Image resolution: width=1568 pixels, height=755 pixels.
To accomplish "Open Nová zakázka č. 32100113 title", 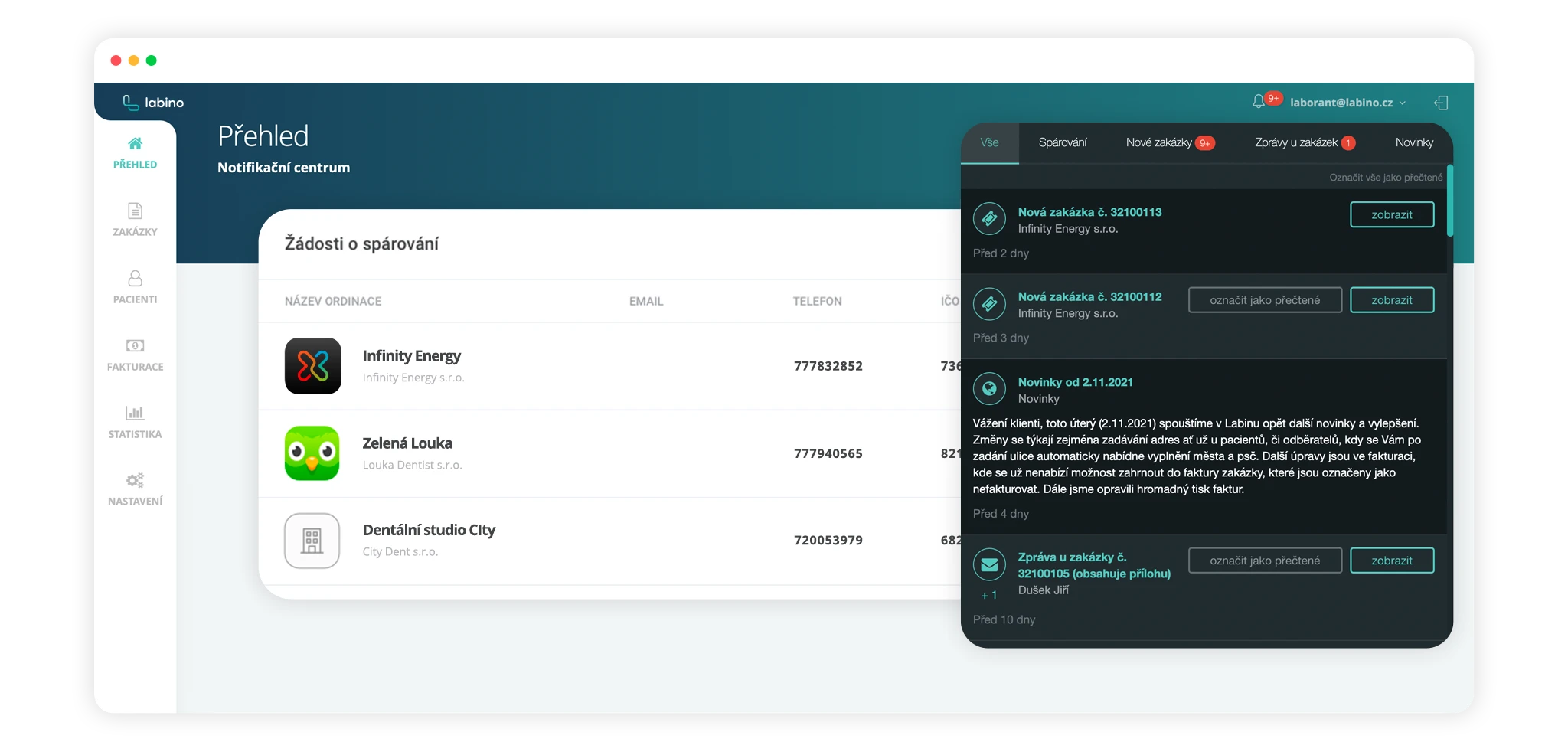I will point(1089,212).
